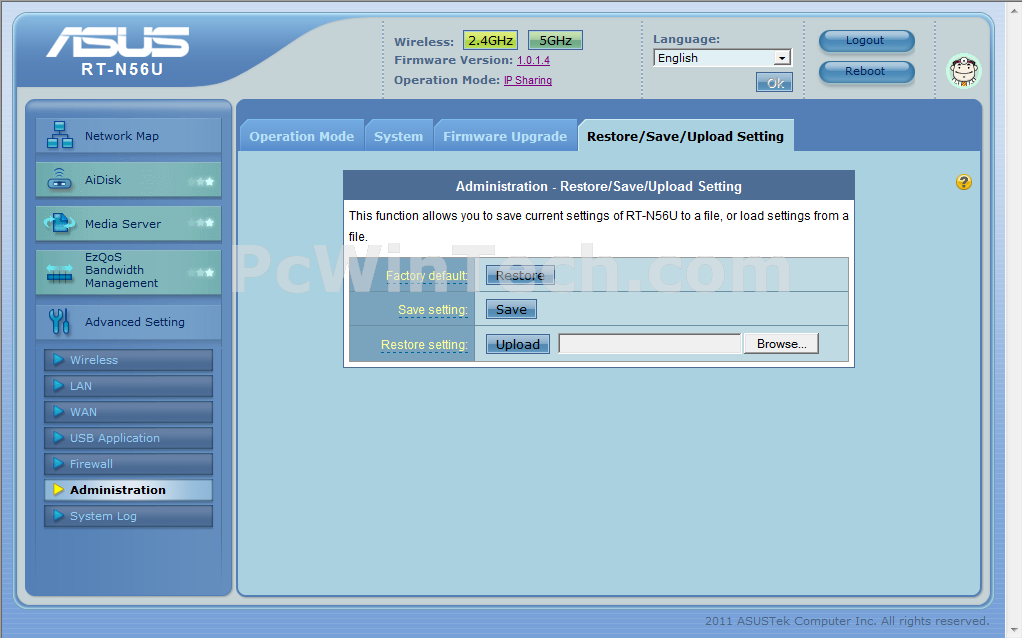Open the LAN settings menu
This screenshot has width=1022, height=638.
tap(128, 386)
